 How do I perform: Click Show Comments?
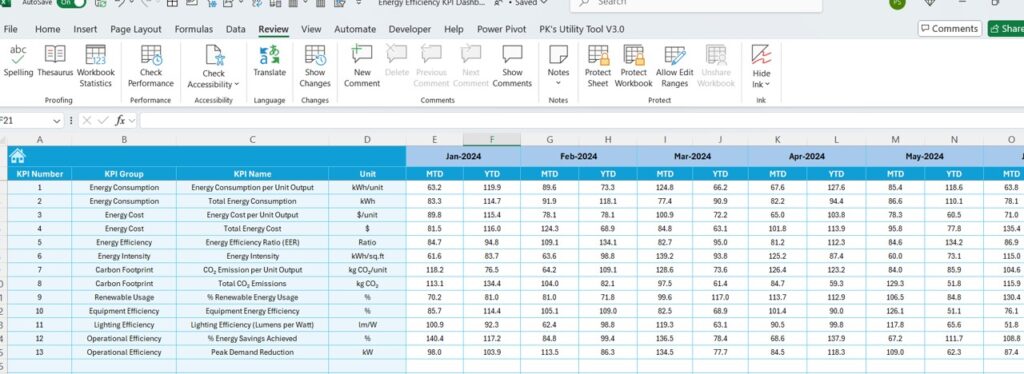(512, 66)
